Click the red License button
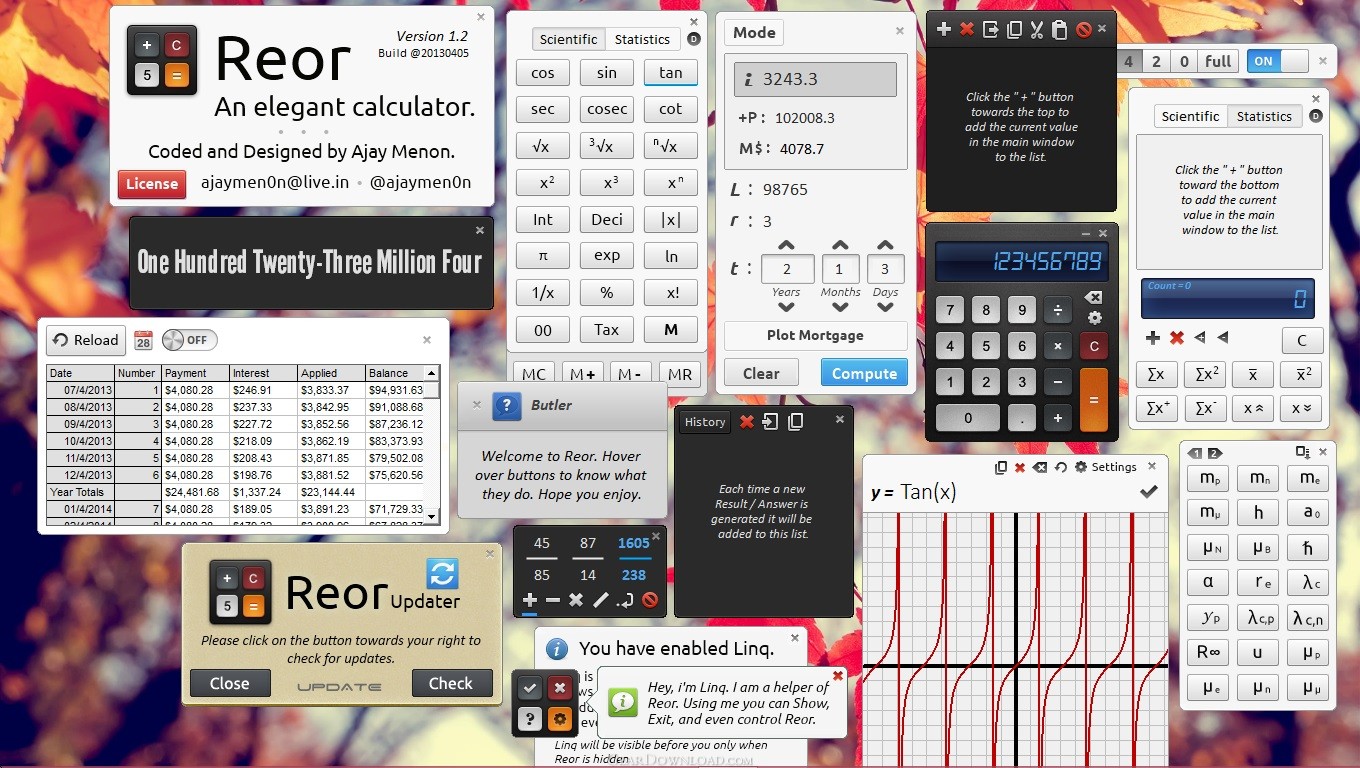Viewport: 1360px width, 768px height. pyautogui.click(x=152, y=184)
